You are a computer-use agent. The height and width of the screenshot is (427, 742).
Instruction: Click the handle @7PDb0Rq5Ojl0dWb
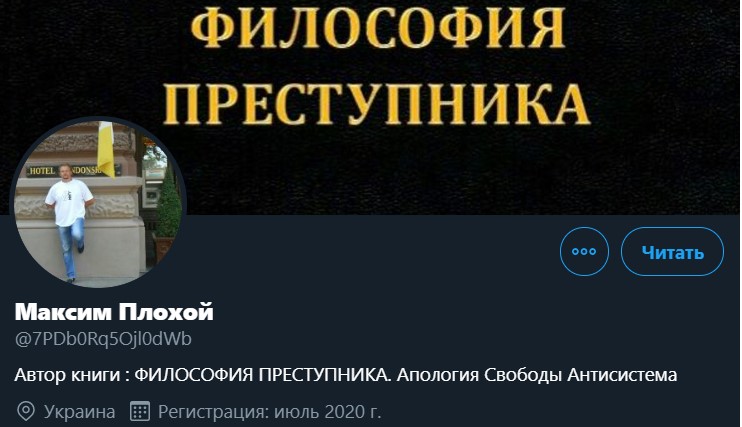tap(103, 339)
